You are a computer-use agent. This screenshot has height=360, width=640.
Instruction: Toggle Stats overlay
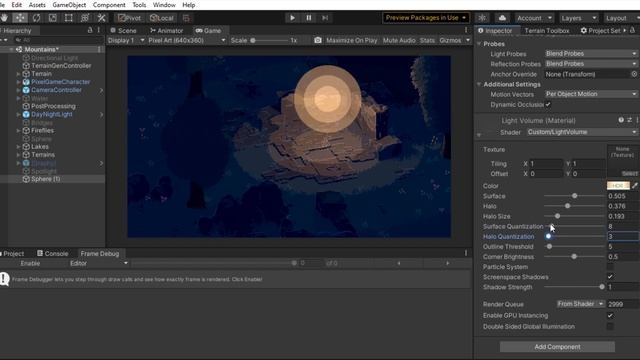pos(427,40)
